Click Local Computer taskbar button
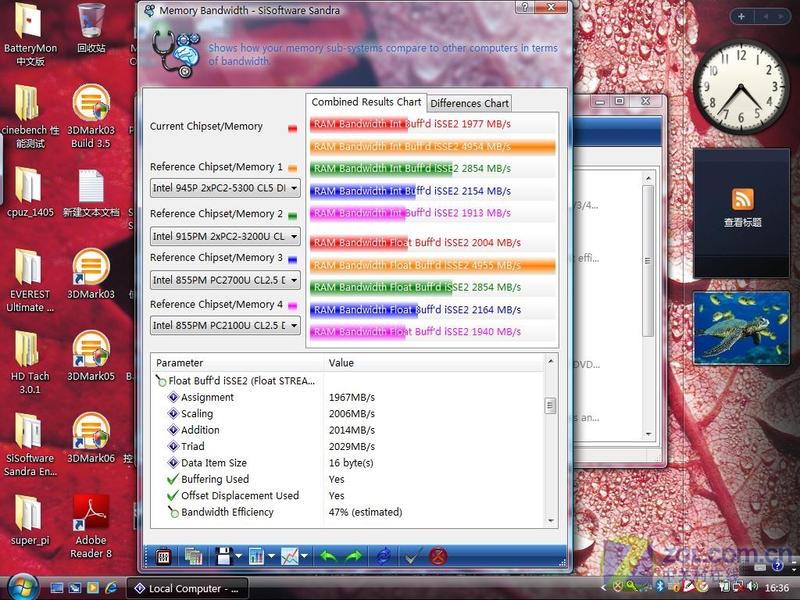The width and height of the screenshot is (800, 600). [187, 588]
